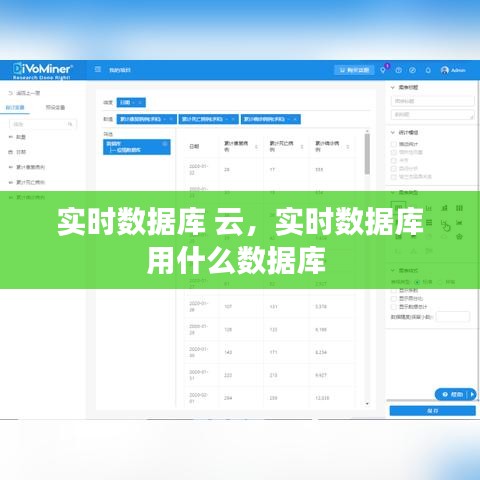Tick the fifth checkbox in statistics module
The image size is (480, 480).
394,177
